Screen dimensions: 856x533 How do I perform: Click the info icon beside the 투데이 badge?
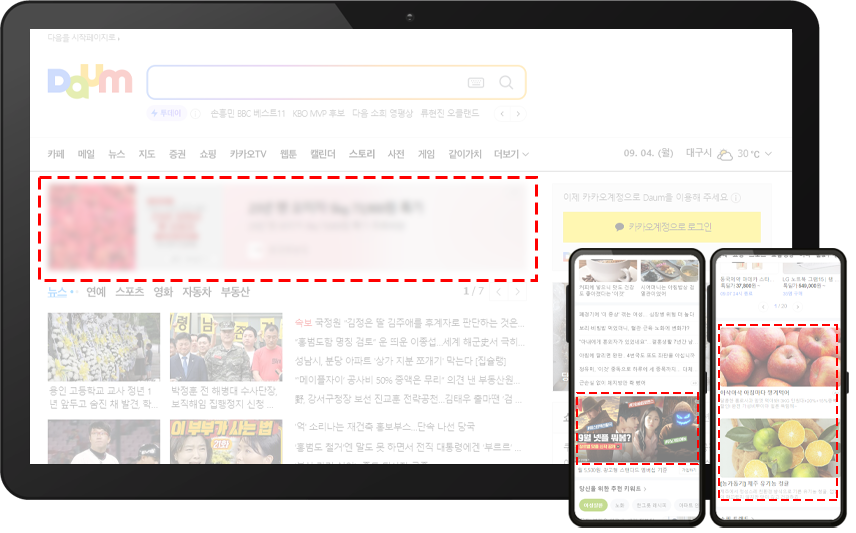196,114
